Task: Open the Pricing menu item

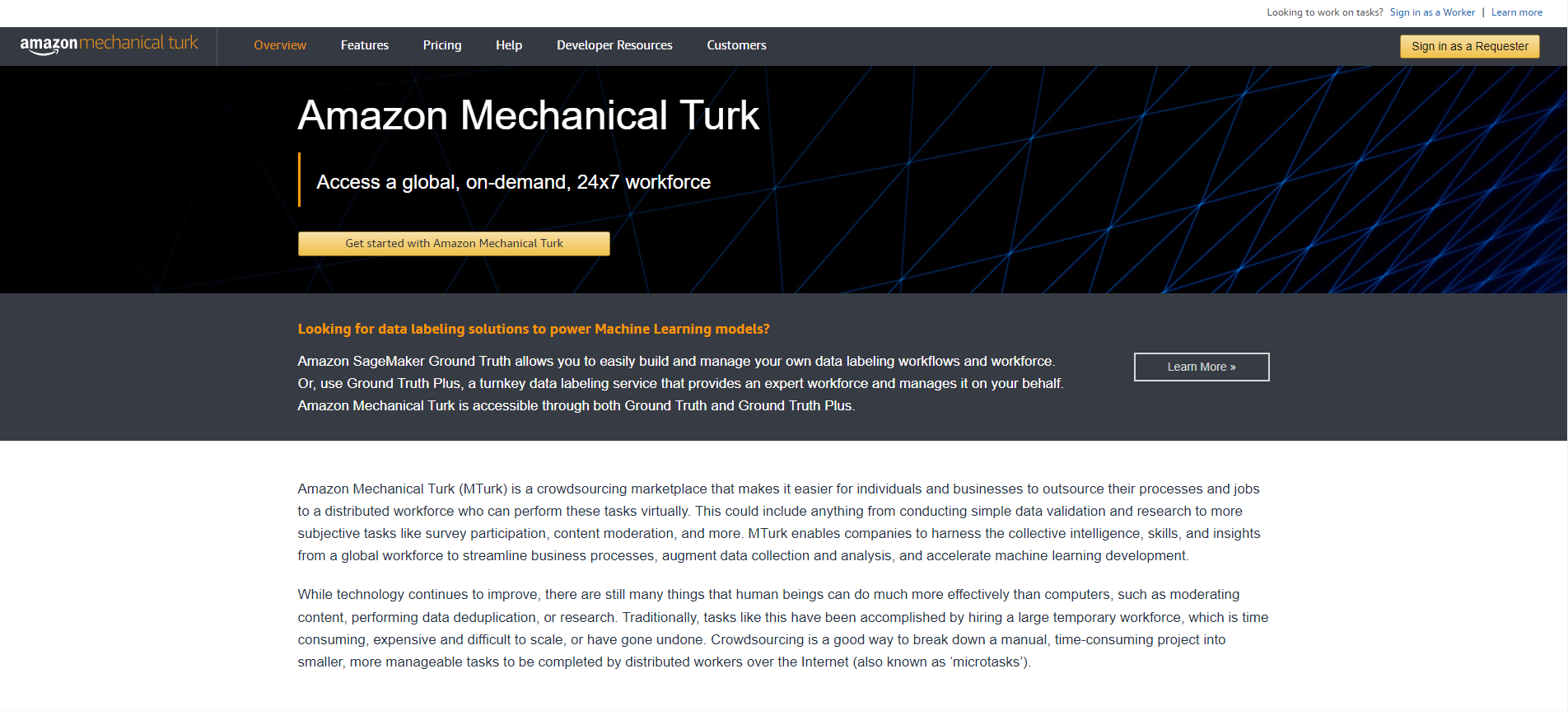Action: click(442, 45)
